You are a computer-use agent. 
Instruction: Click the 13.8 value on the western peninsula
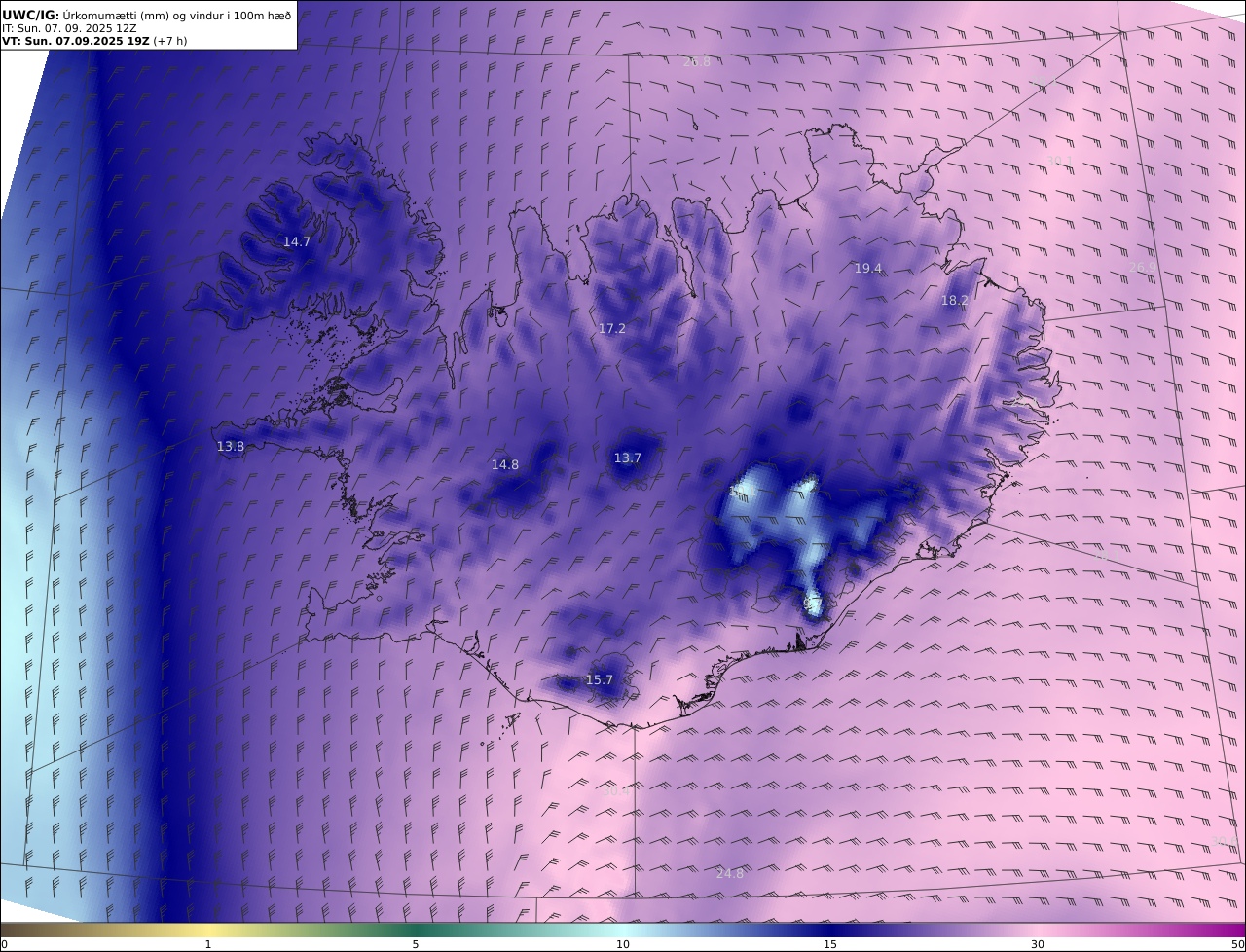coord(231,446)
